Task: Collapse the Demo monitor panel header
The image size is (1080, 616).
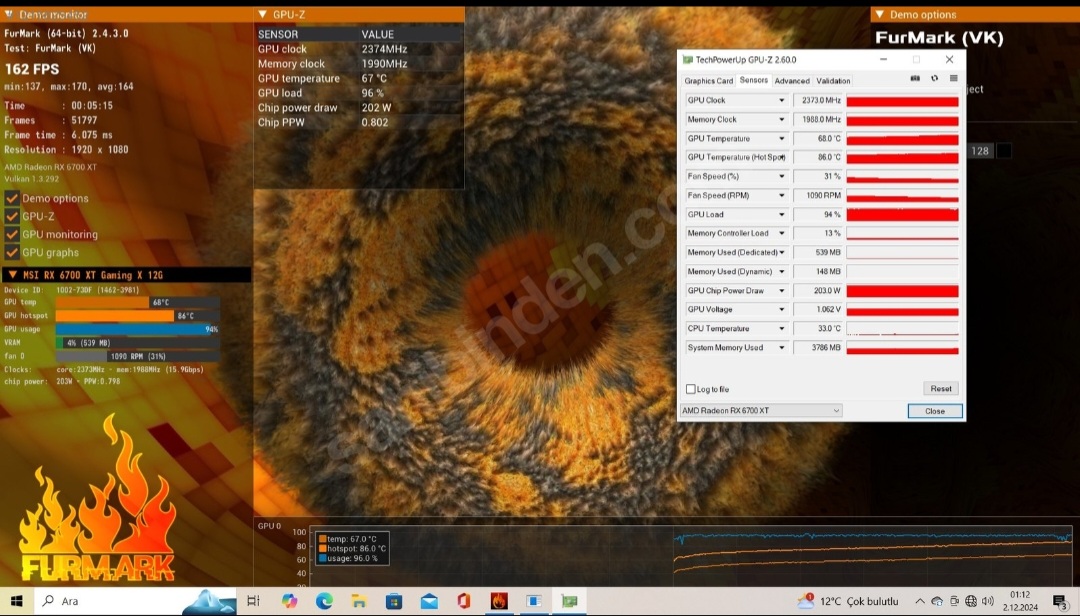Action: (x=127, y=14)
